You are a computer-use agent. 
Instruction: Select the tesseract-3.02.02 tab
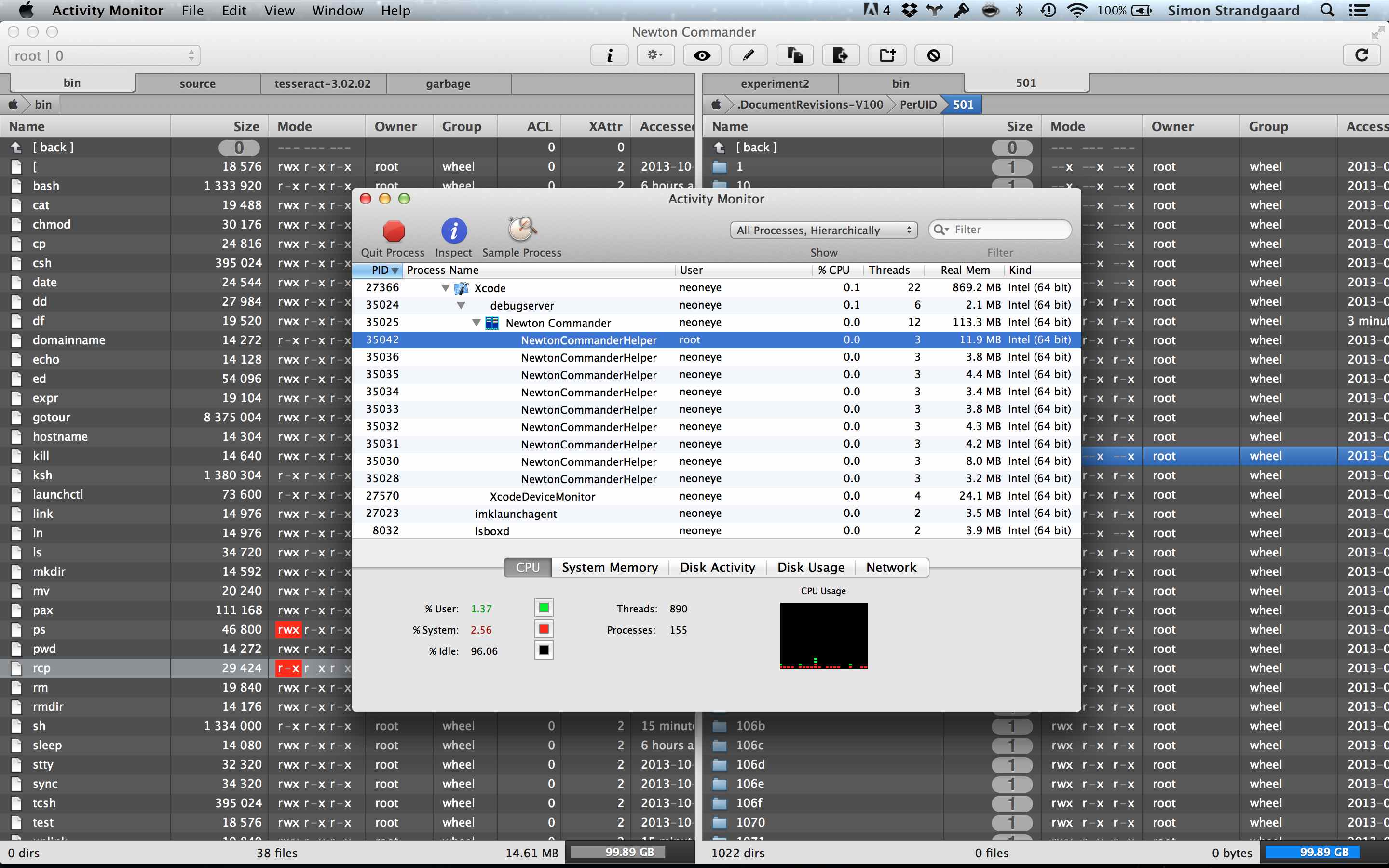[x=323, y=84]
